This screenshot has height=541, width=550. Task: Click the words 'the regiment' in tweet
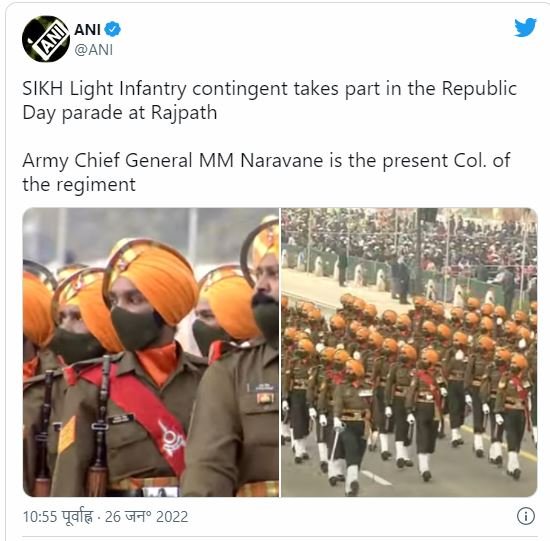pos(79,185)
